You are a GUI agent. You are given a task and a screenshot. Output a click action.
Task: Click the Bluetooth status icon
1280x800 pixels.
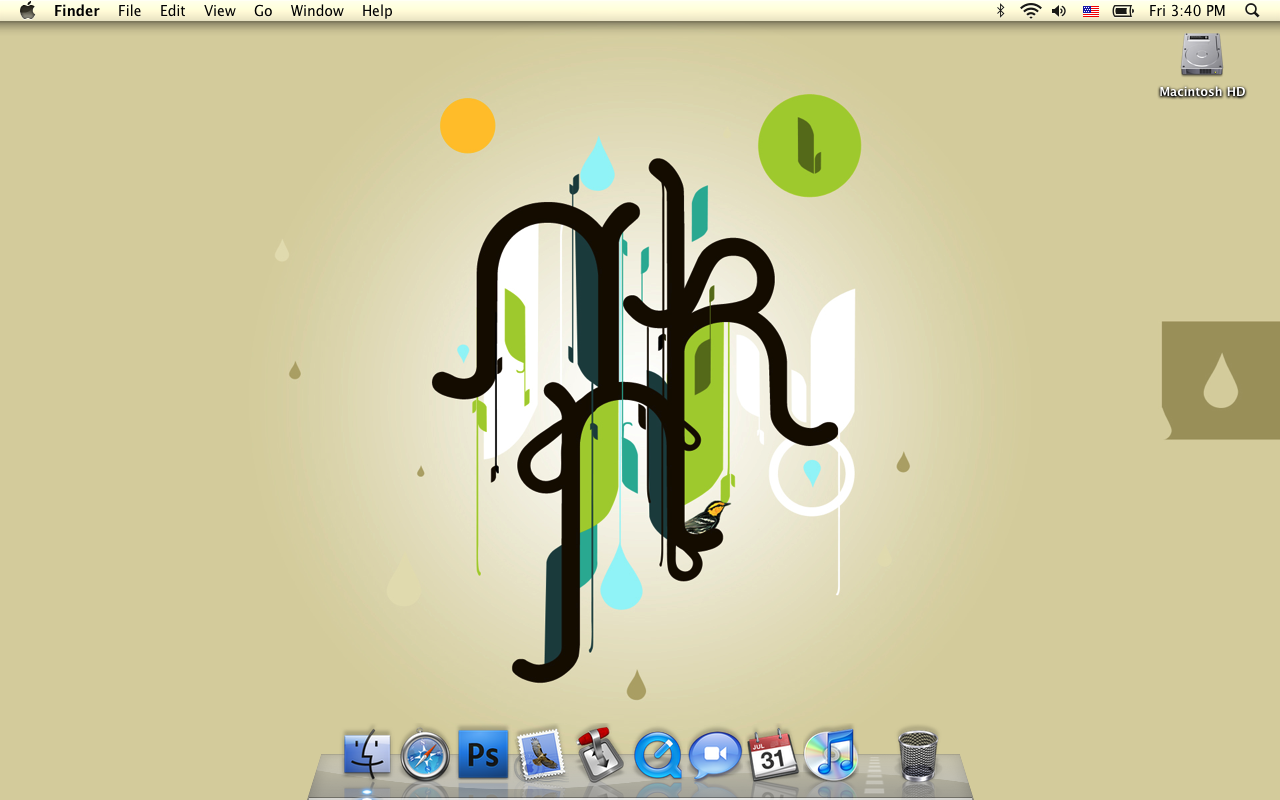(1000, 11)
